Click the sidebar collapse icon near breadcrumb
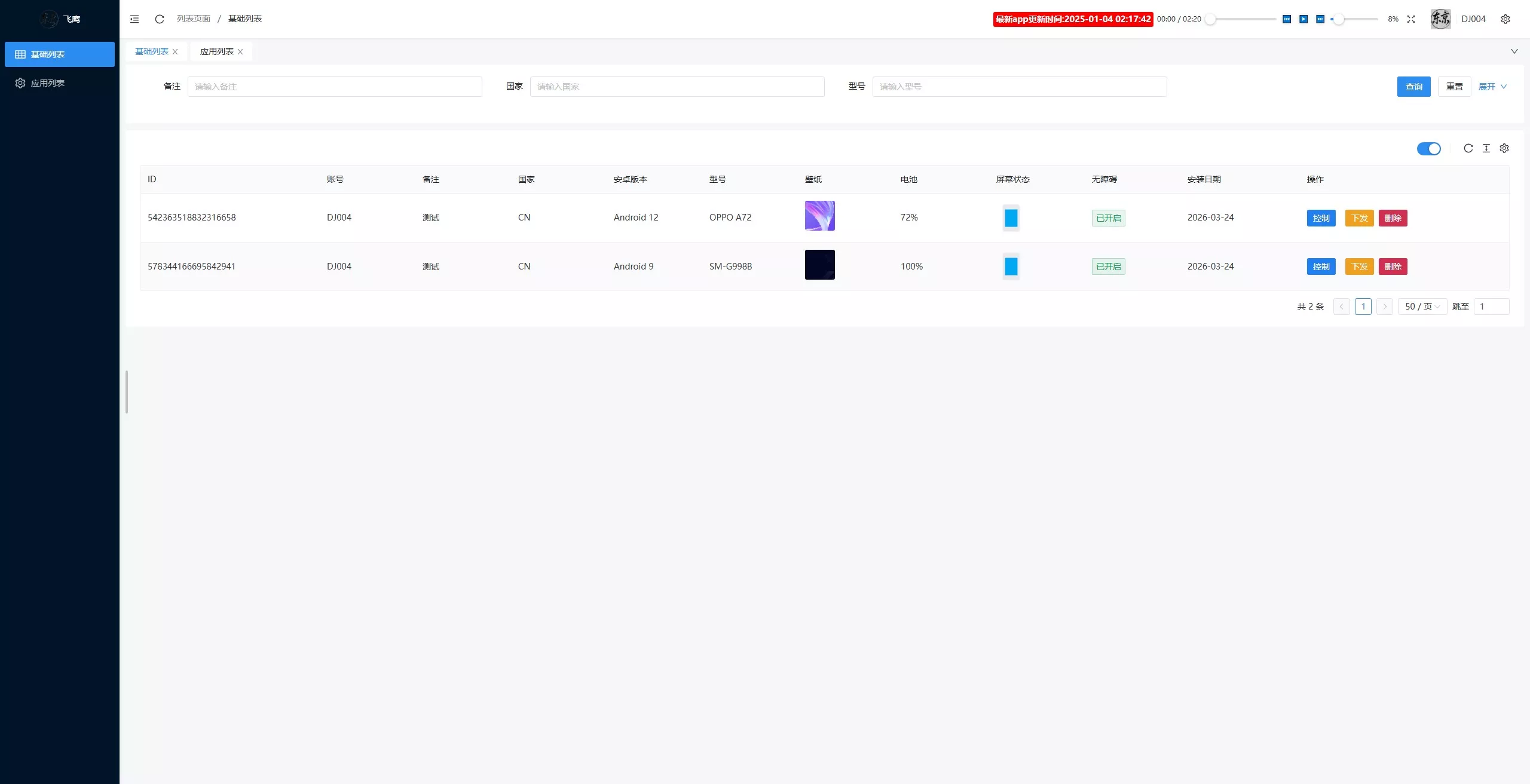This screenshot has height=784, width=1530. [x=134, y=19]
